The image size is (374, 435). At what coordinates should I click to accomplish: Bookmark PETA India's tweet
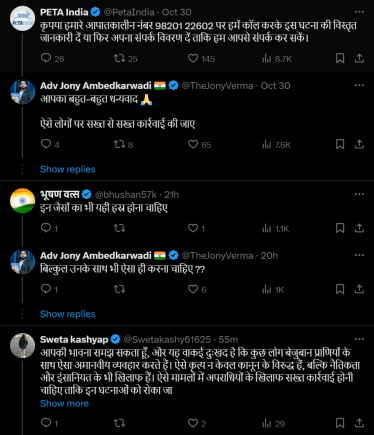click(x=340, y=58)
